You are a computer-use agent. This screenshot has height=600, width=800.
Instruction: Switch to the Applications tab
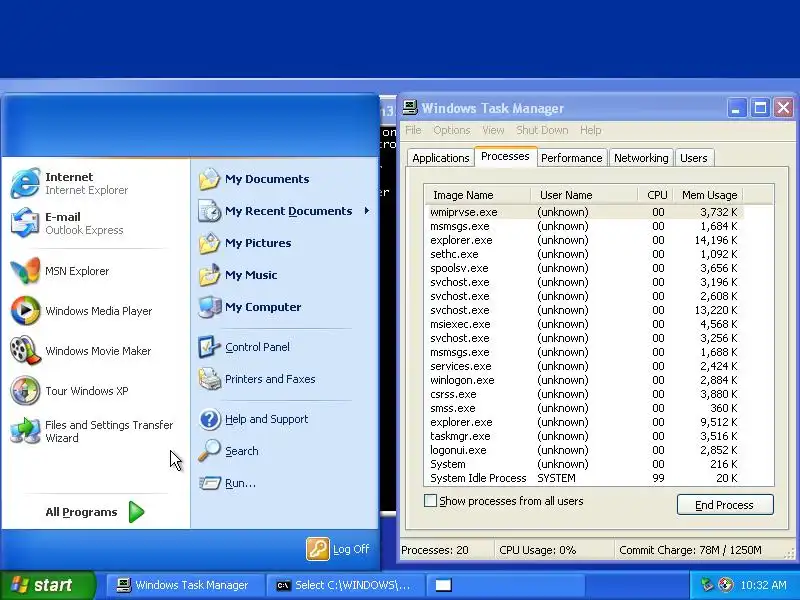point(441,158)
